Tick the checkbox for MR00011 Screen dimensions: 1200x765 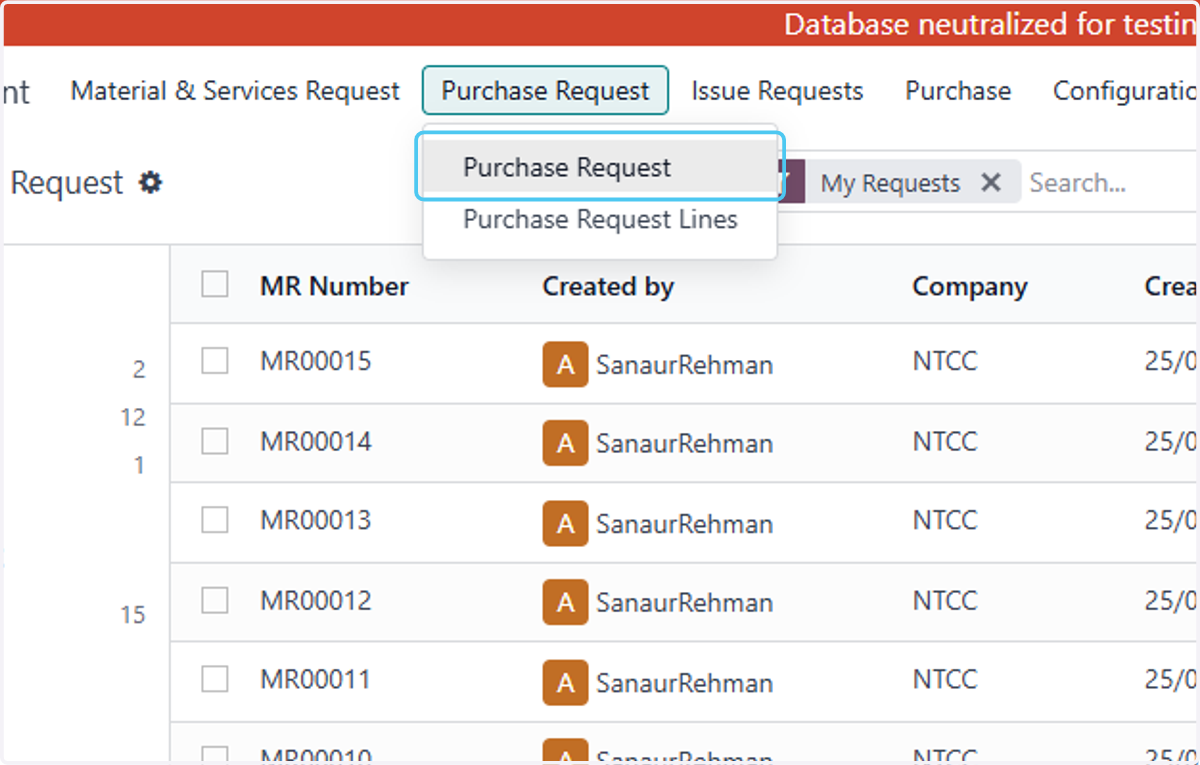click(x=215, y=679)
